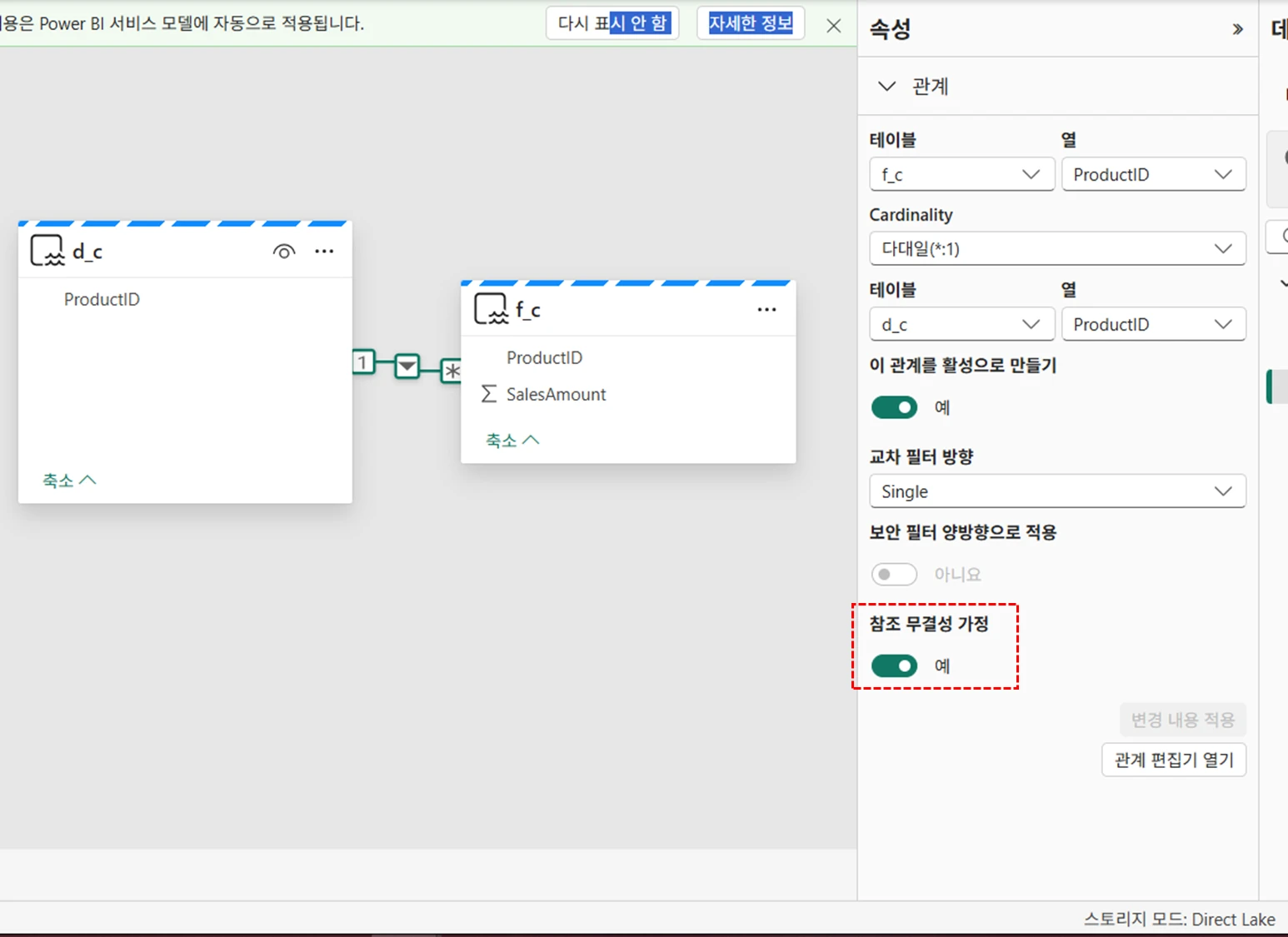Open the d_c table more options menu
Image resolution: width=1288 pixels, height=937 pixels.
click(324, 252)
